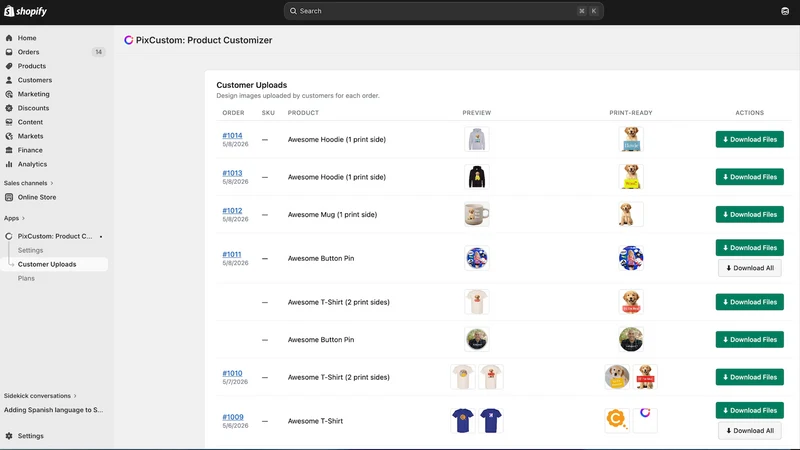
Task: Click the Discounts icon in sidebar
Action: tap(9, 108)
